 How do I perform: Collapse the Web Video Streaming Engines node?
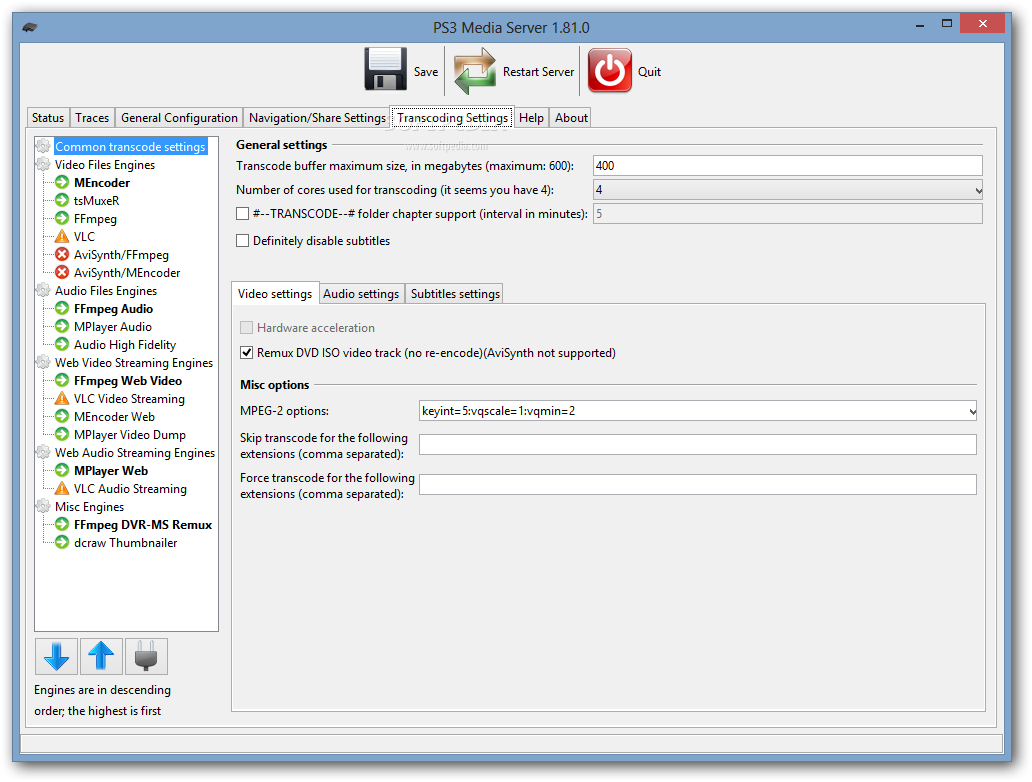43,363
